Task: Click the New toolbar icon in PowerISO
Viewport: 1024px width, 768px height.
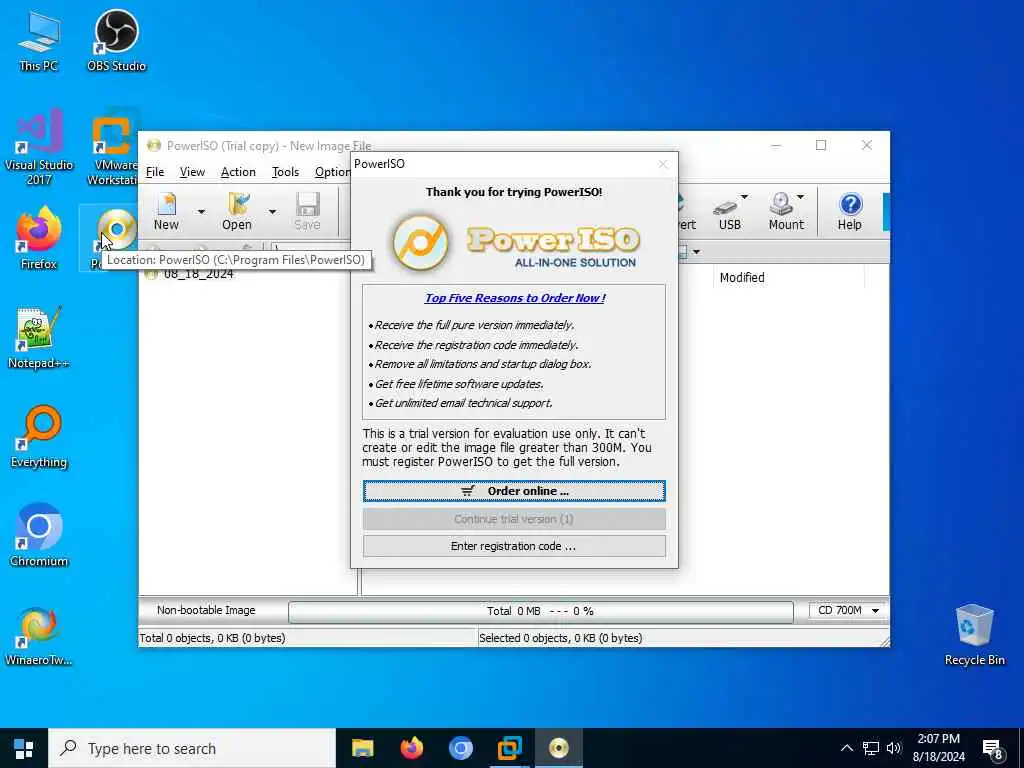Action: click(x=166, y=211)
